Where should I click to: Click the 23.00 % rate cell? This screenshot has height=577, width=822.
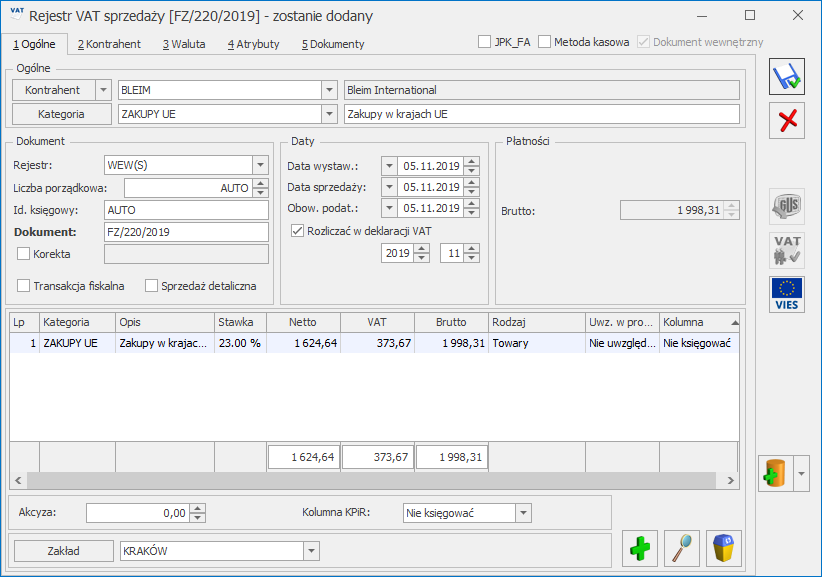(x=240, y=343)
